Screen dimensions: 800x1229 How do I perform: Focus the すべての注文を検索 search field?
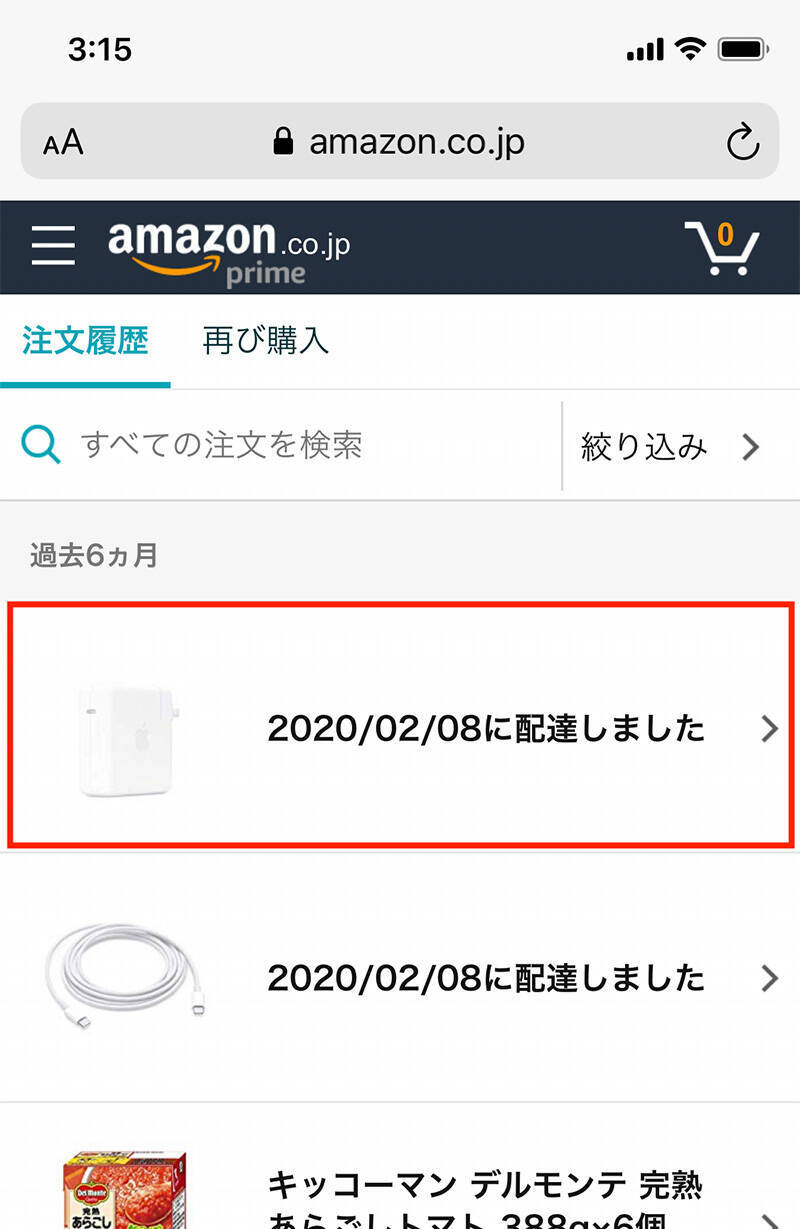[300, 445]
